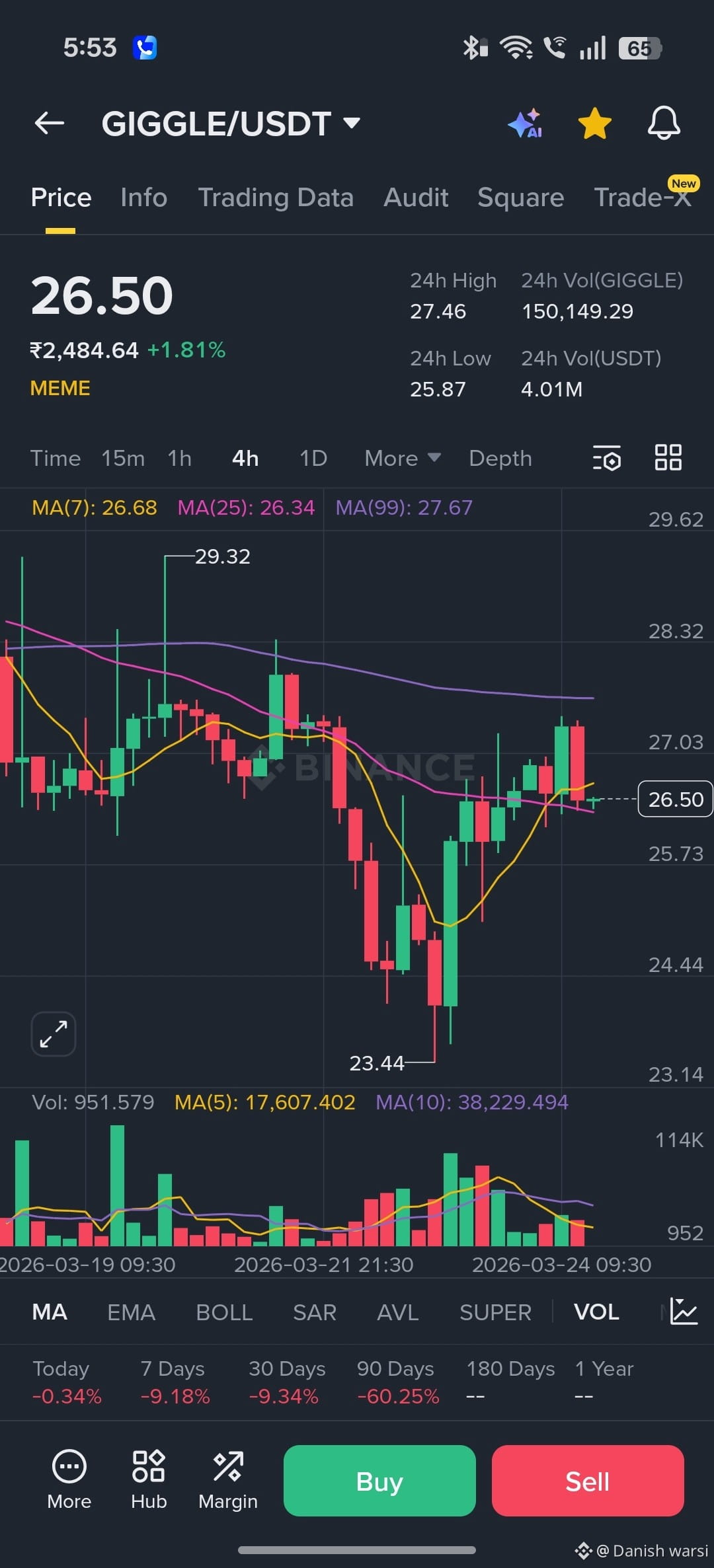This screenshot has width=714, height=1568.
Task: Select the Price tab
Action: point(61,198)
